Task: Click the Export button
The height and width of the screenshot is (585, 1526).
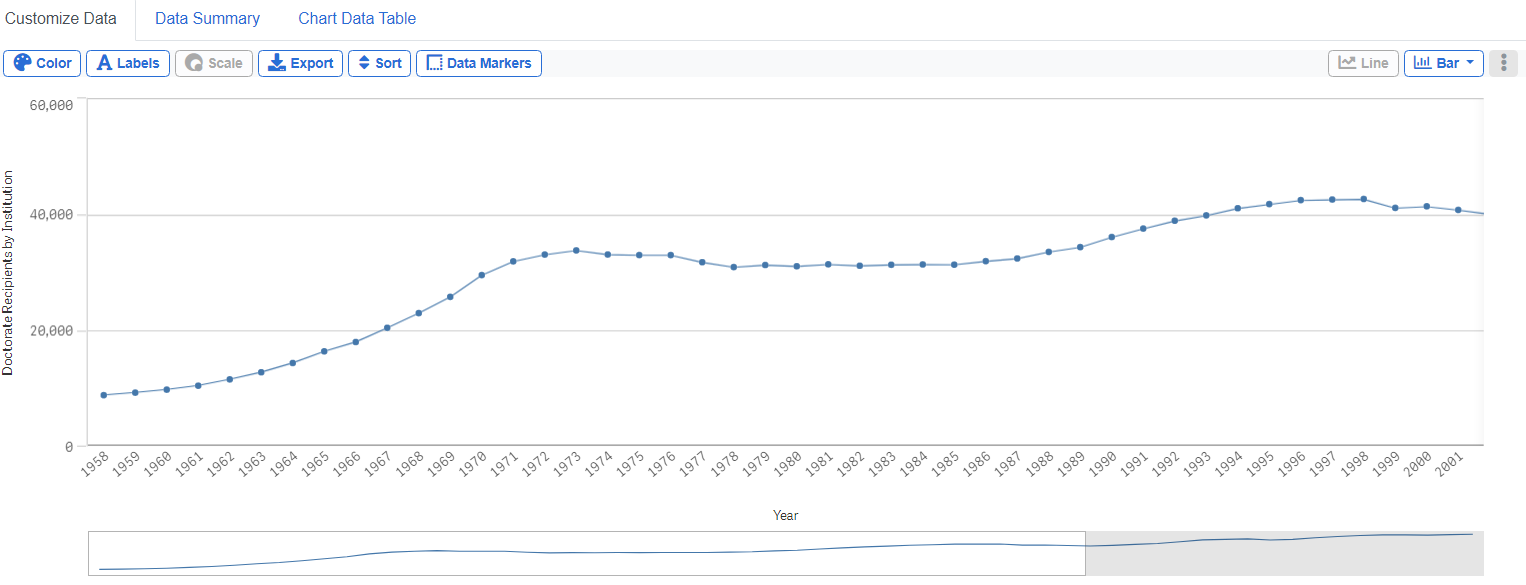Action: pyautogui.click(x=300, y=63)
